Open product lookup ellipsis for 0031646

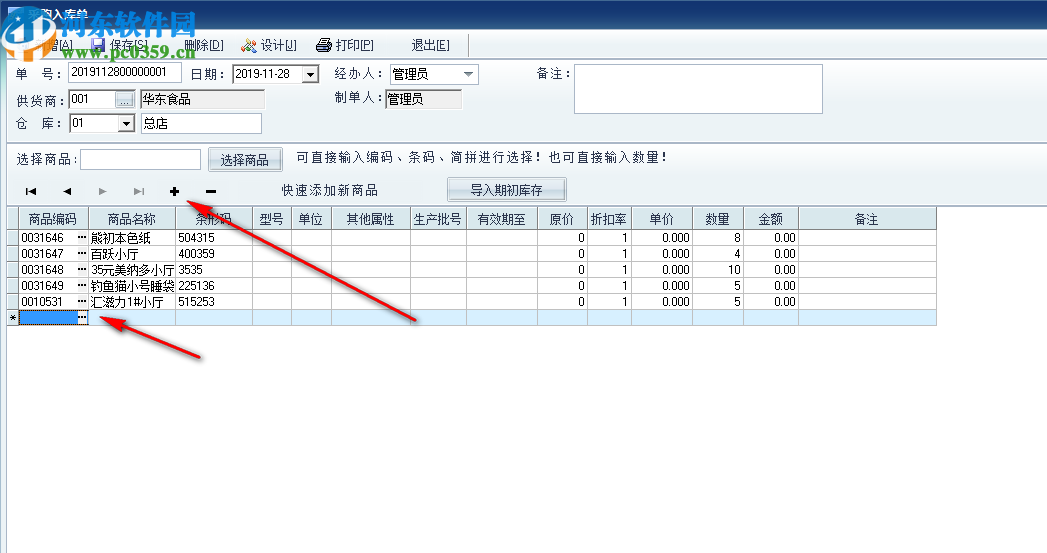click(82, 238)
